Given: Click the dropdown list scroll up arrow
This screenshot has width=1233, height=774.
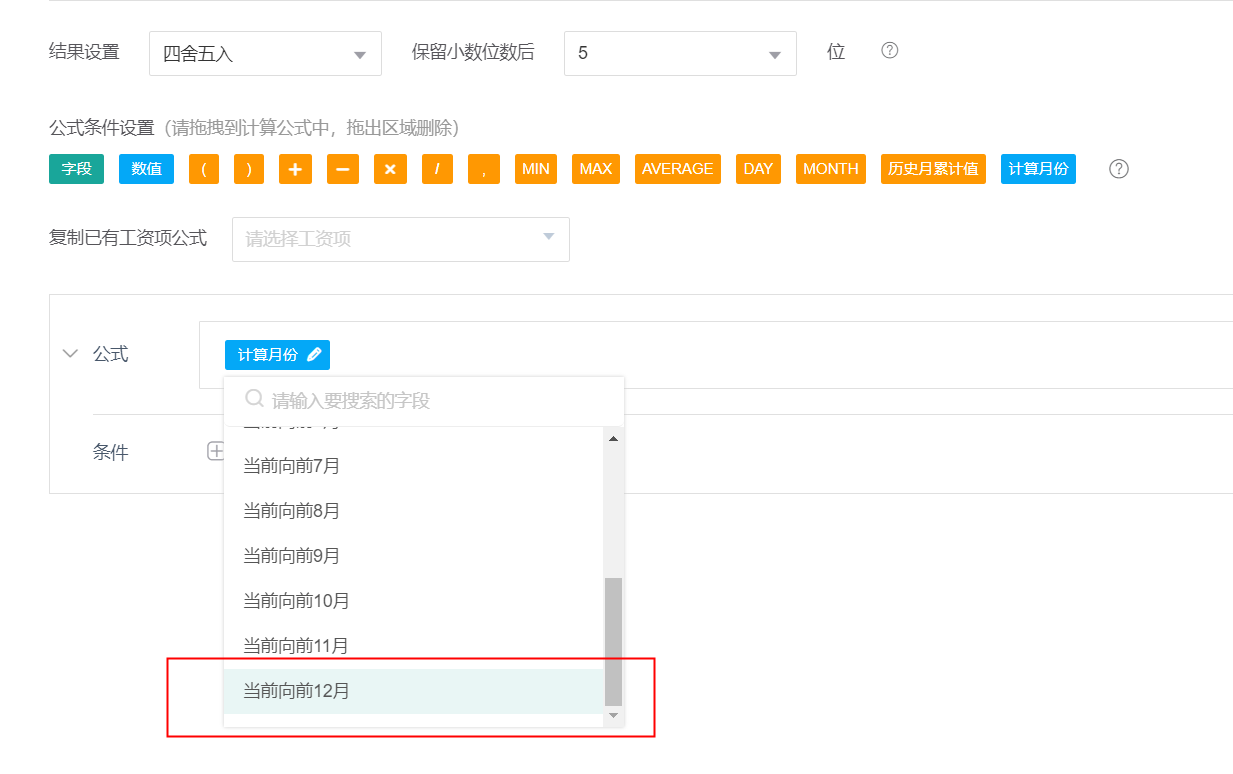Looking at the screenshot, I should pos(613,439).
